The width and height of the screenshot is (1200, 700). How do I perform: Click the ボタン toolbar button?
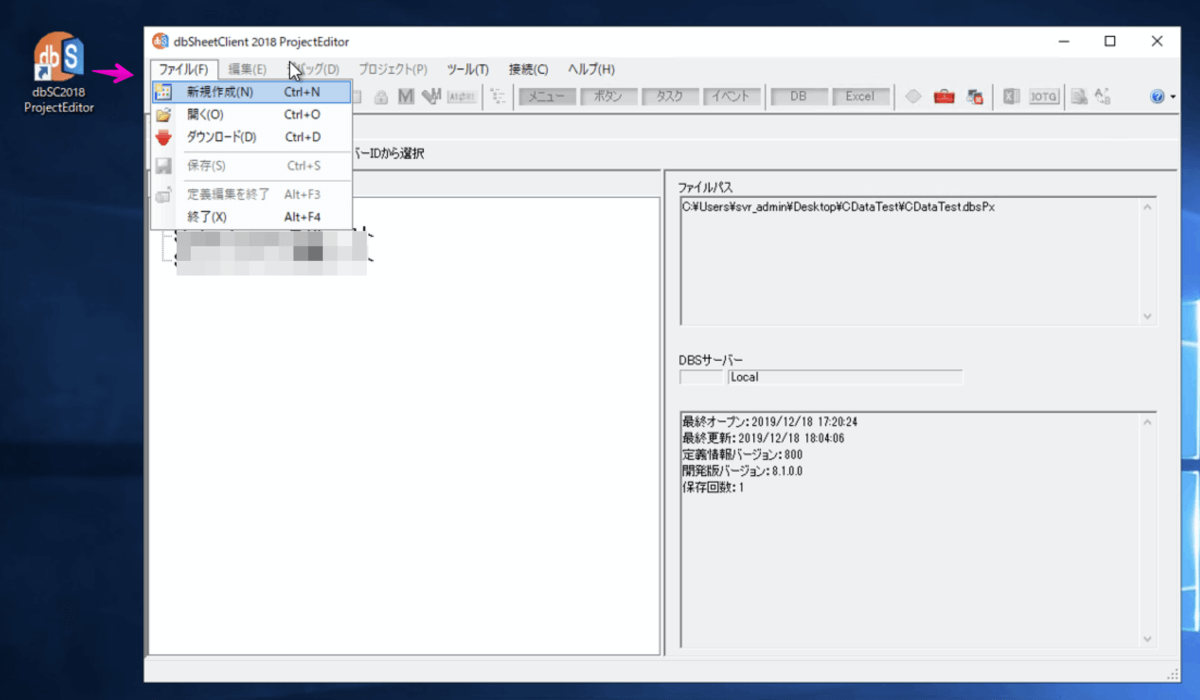(608, 97)
